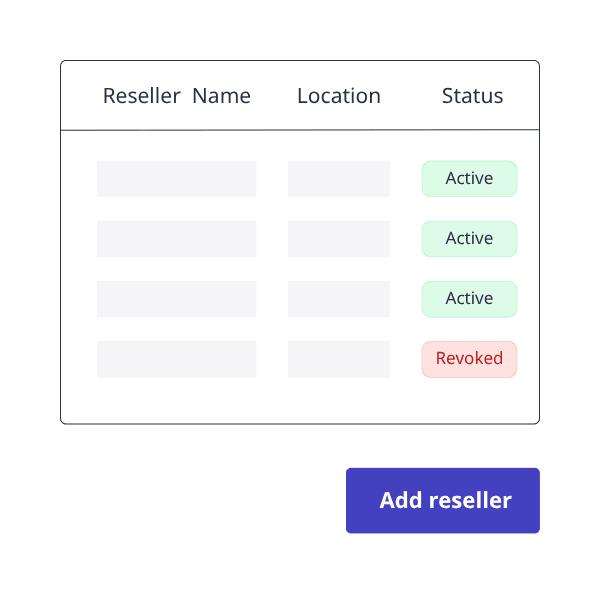Viewport: 600px width, 600px height.
Task: Click the third row's location placeholder
Action: coord(339,299)
